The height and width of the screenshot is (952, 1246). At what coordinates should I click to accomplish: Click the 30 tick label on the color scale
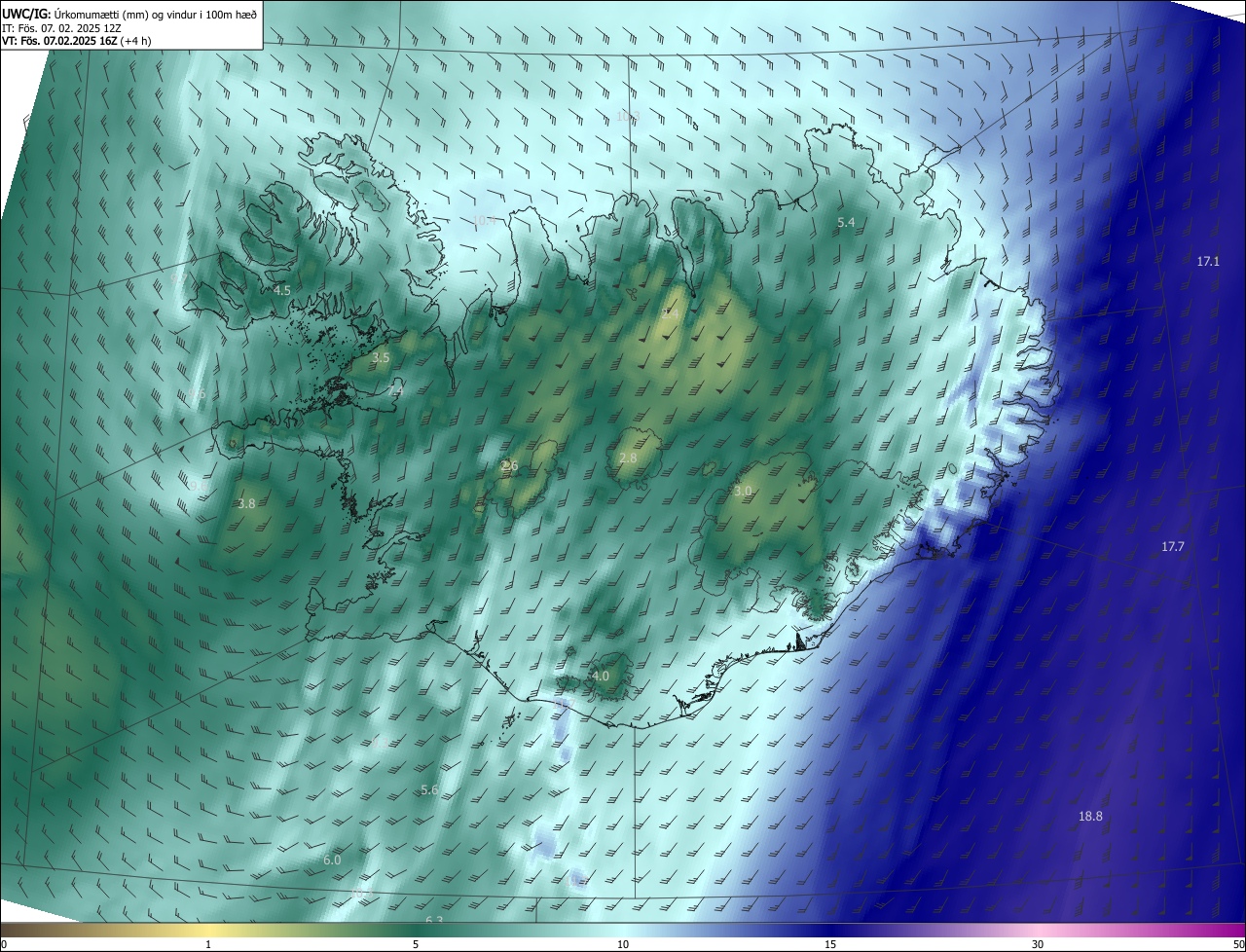[1038, 945]
